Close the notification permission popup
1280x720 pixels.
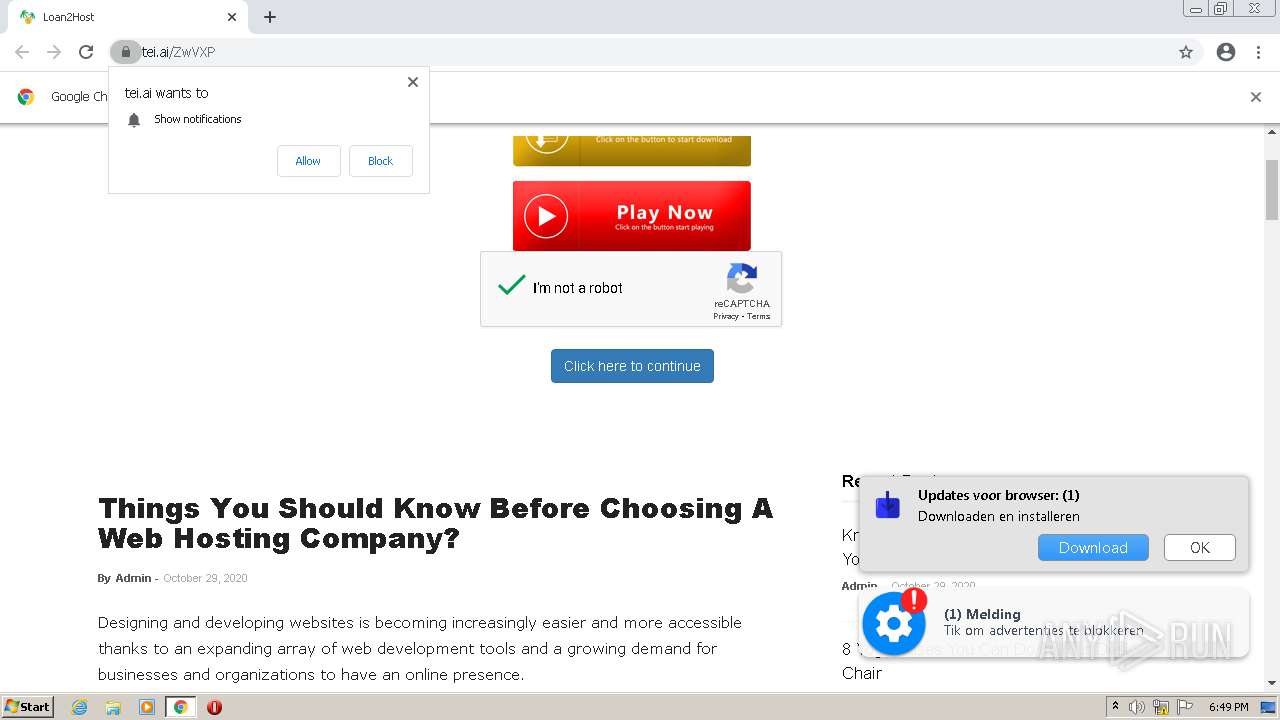pyautogui.click(x=413, y=82)
